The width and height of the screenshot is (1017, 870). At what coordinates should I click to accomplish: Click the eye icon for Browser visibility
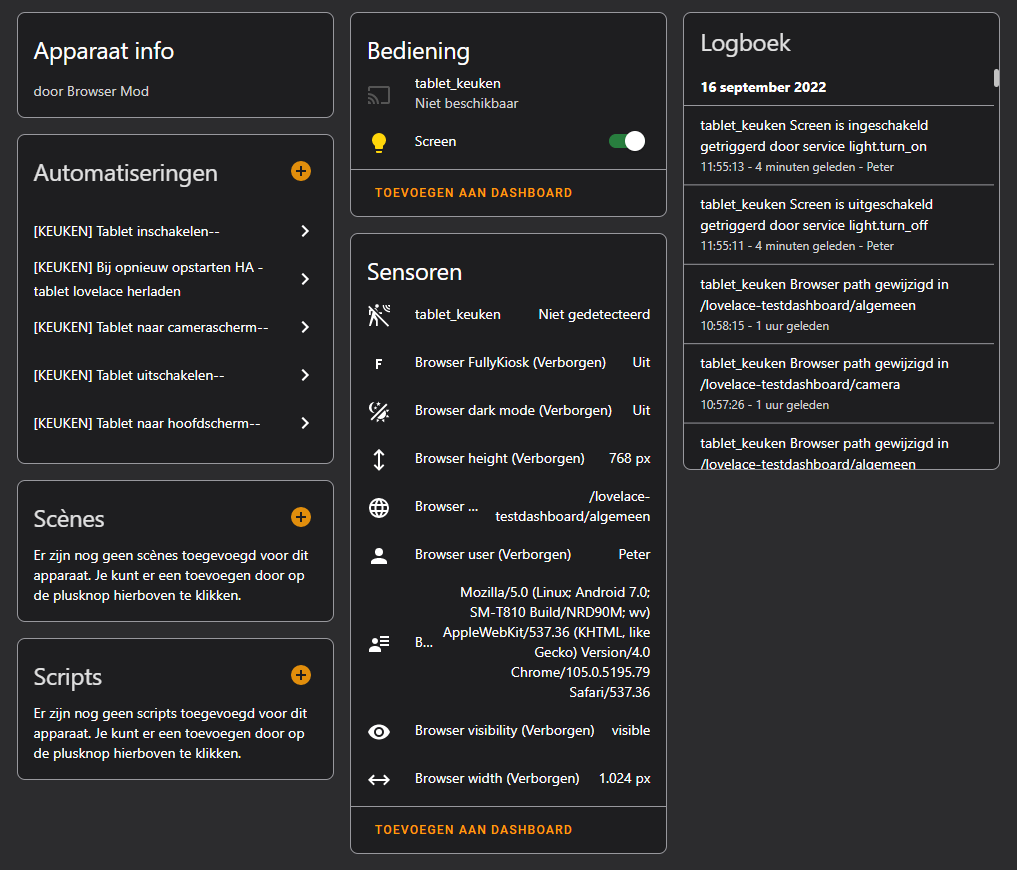(379, 730)
